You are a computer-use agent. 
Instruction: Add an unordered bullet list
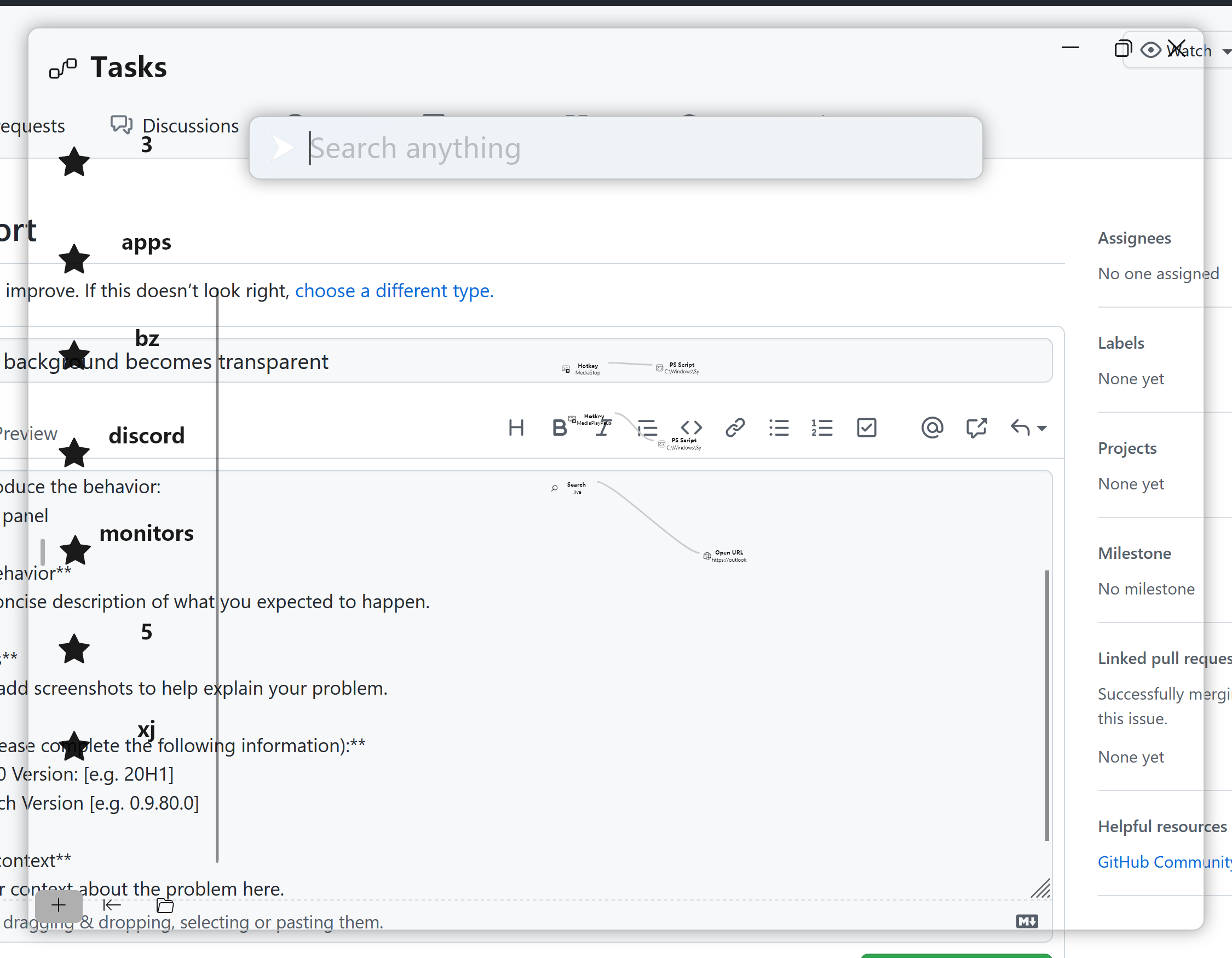(x=779, y=428)
